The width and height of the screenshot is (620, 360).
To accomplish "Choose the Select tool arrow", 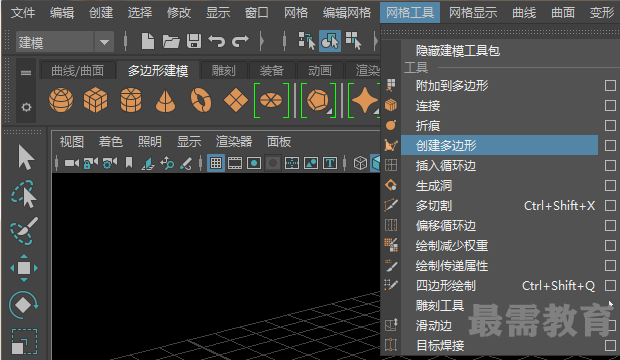I will tap(25, 157).
